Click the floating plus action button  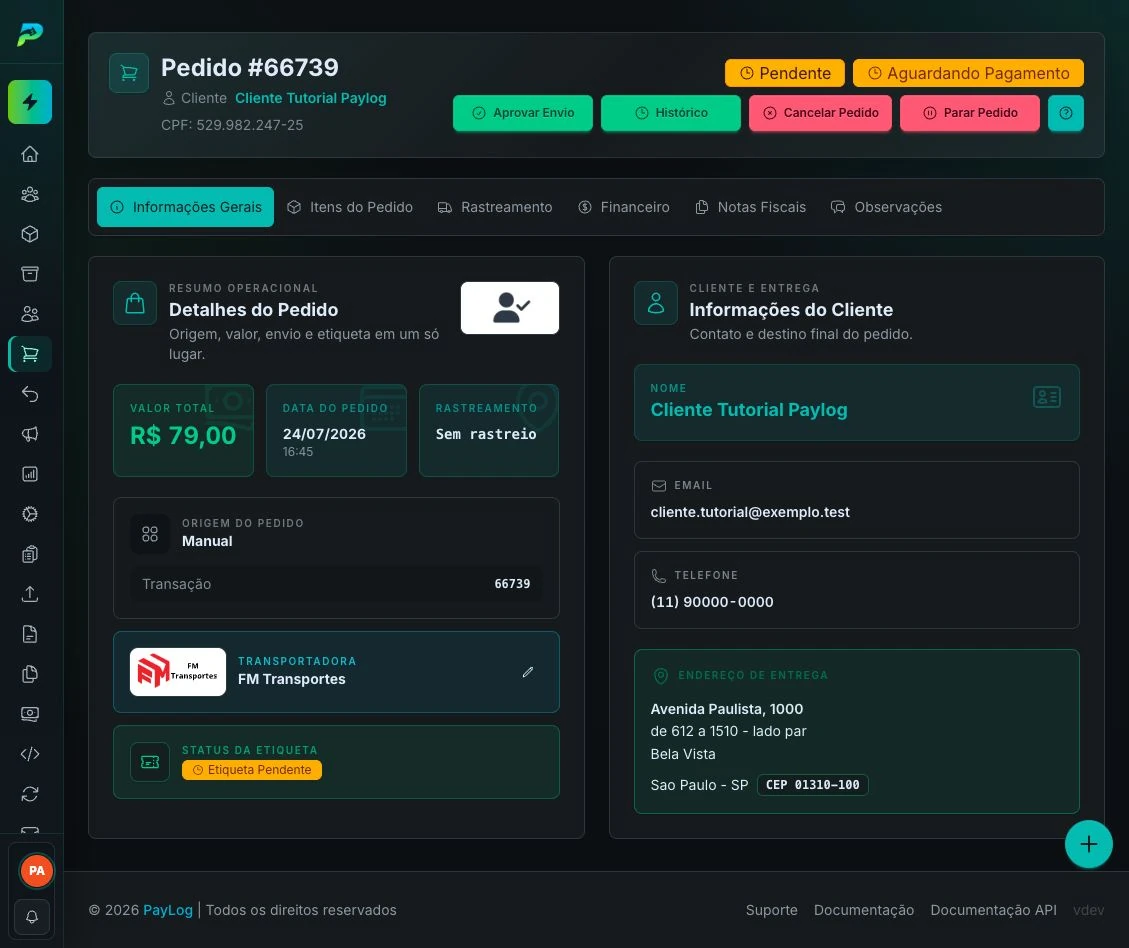point(1089,844)
